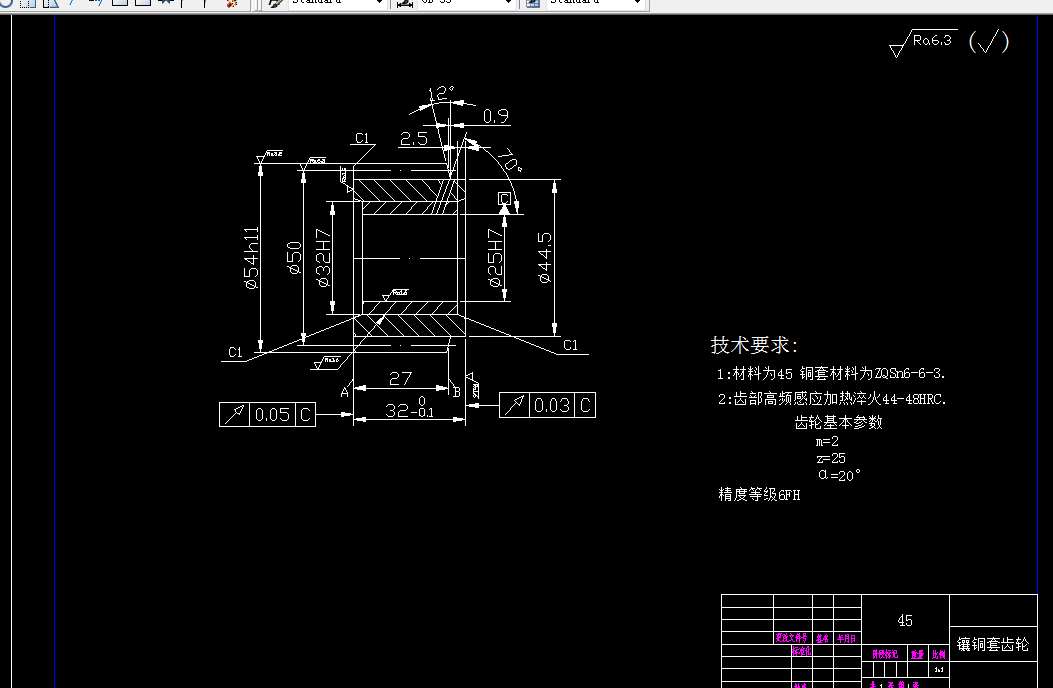Click the circle tool icon at toolbar left
Viewport: 1053px width, 688px height.
(x=5, y=5)
